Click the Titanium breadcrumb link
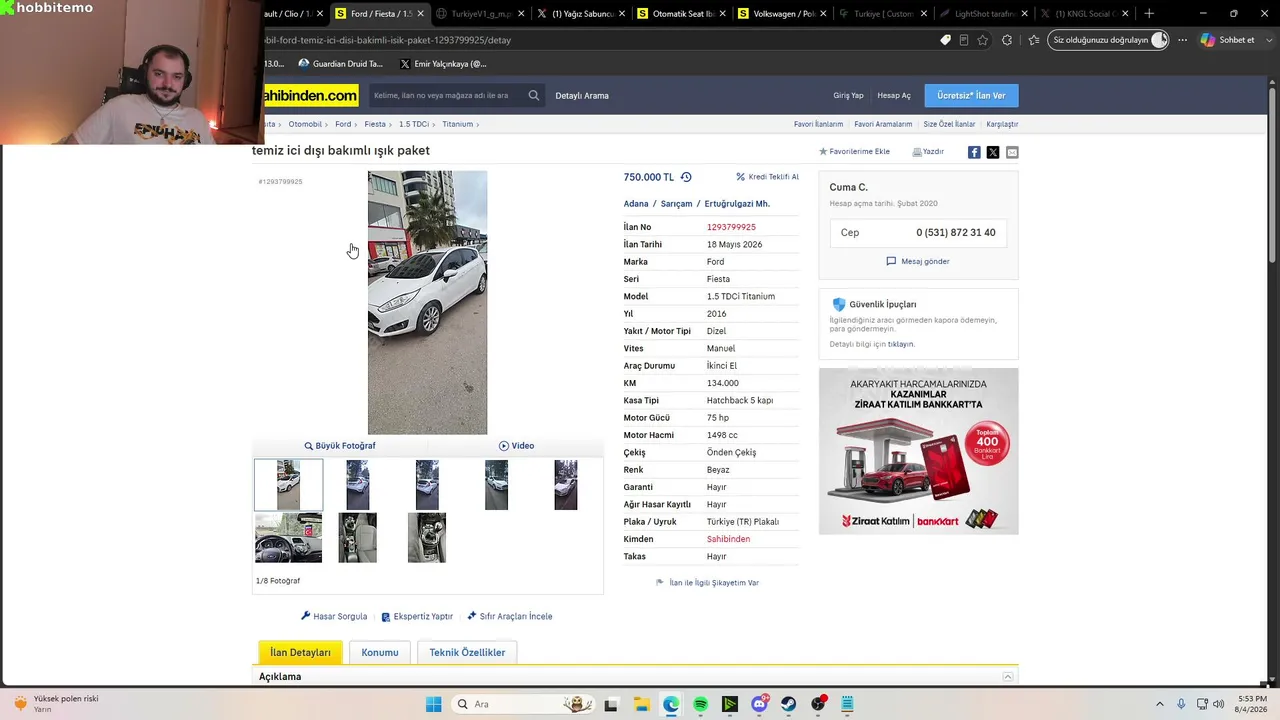Viewport: 1280px width, 720px height. (x=458, y=124)
